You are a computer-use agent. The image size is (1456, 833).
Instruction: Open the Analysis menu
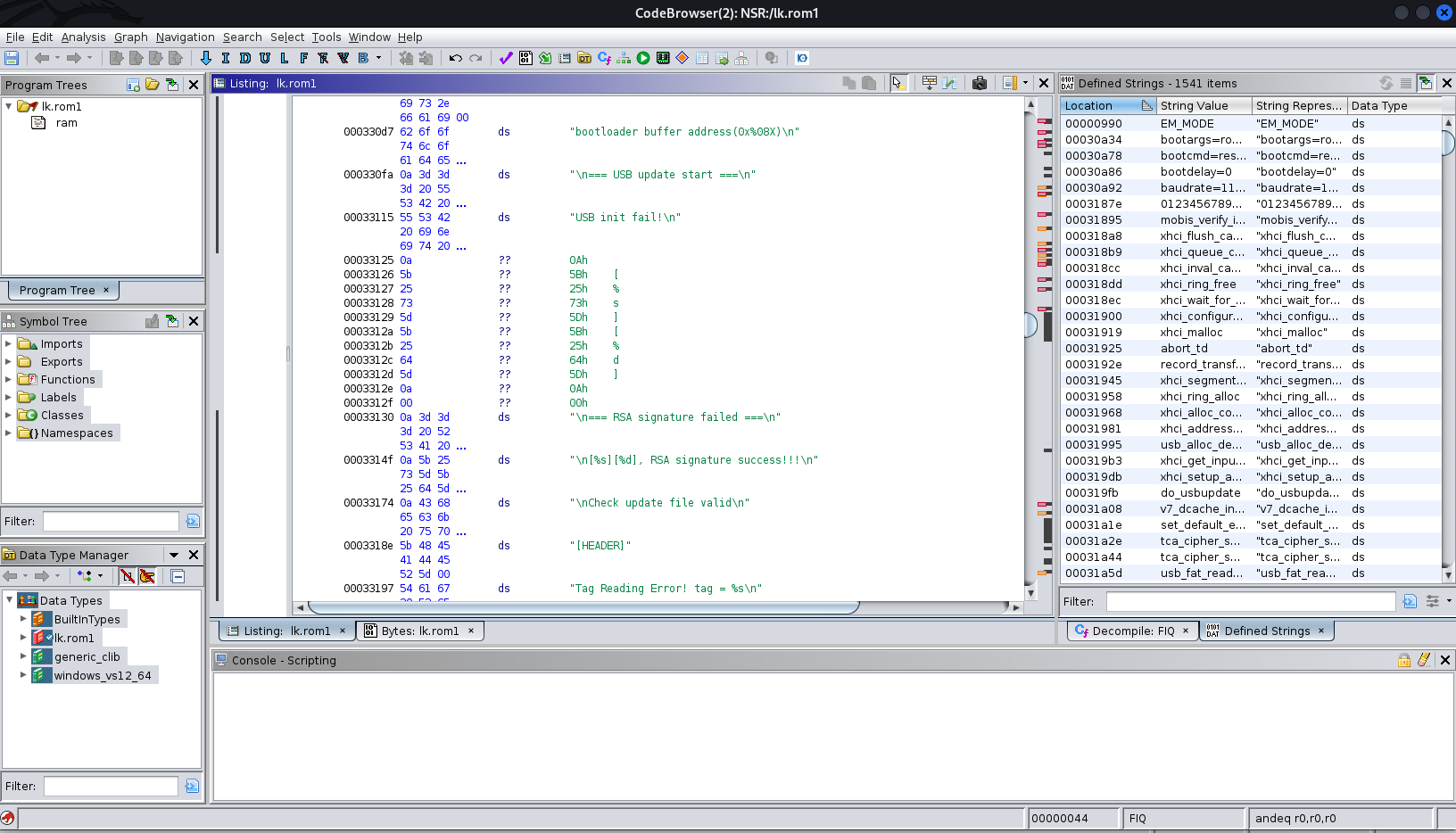pos(83,37)
